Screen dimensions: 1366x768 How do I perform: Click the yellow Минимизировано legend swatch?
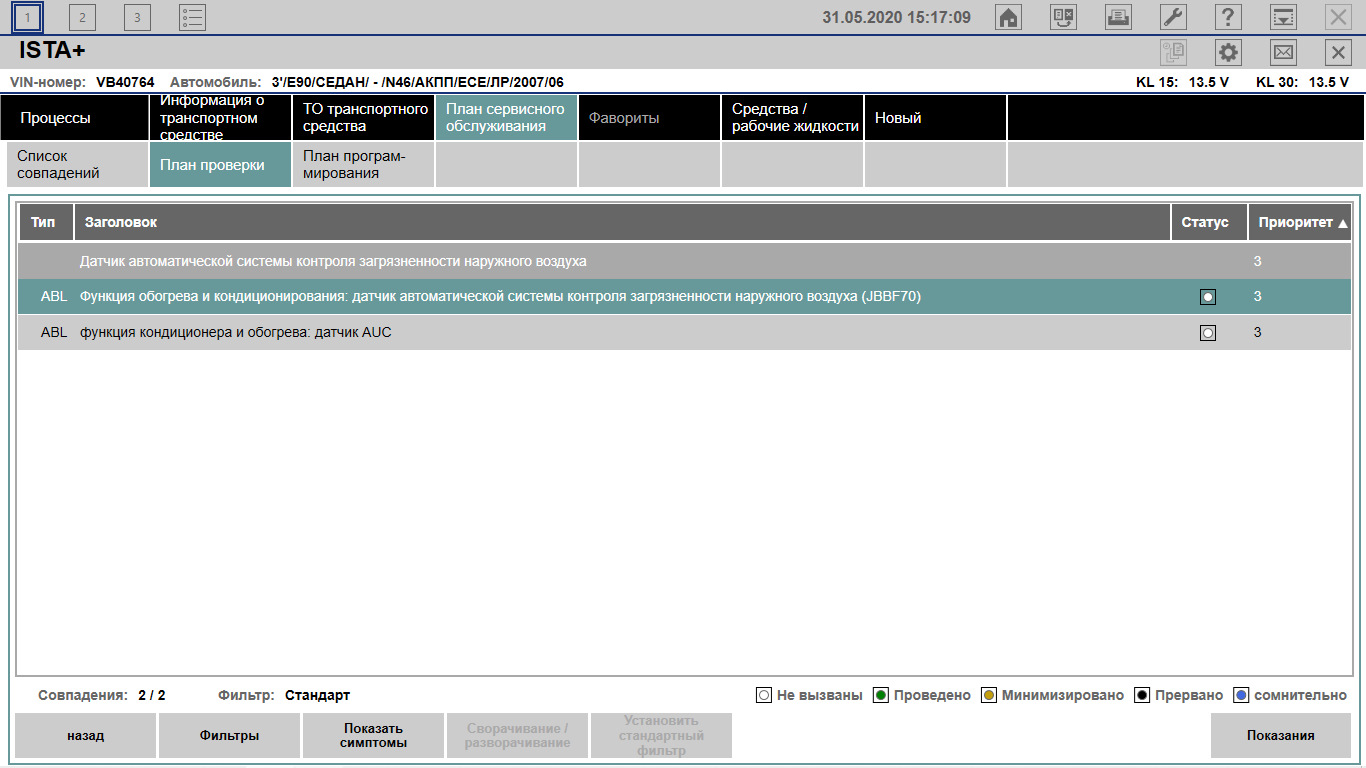pyautogui.click(x=989, y=695)
